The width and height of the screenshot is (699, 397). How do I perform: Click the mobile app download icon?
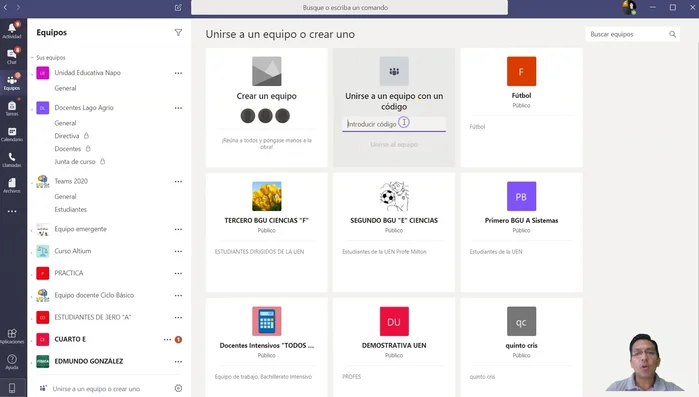coord(12,388)
